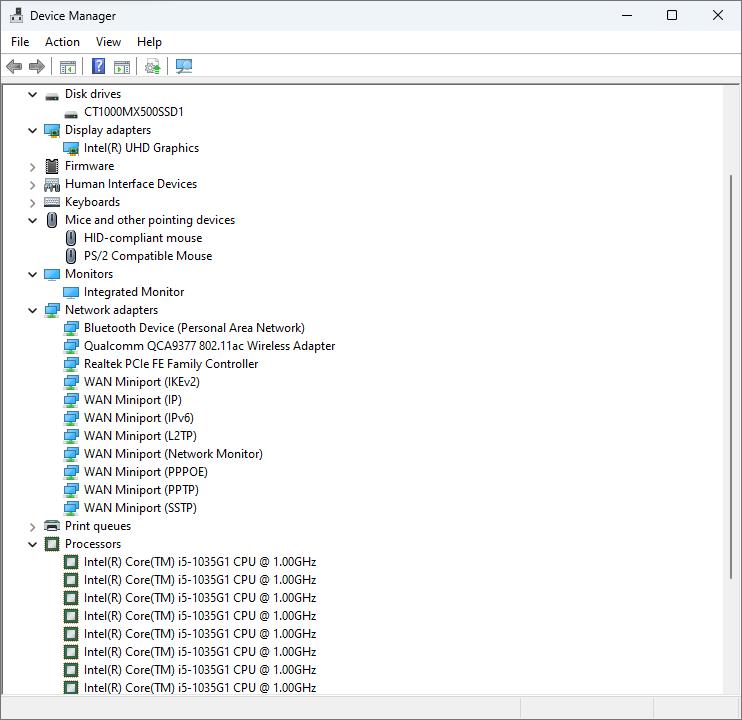Click the Update device driver icon
This screenshot has width=742, height=720.
pyautogui.click(x=153, y=67)
